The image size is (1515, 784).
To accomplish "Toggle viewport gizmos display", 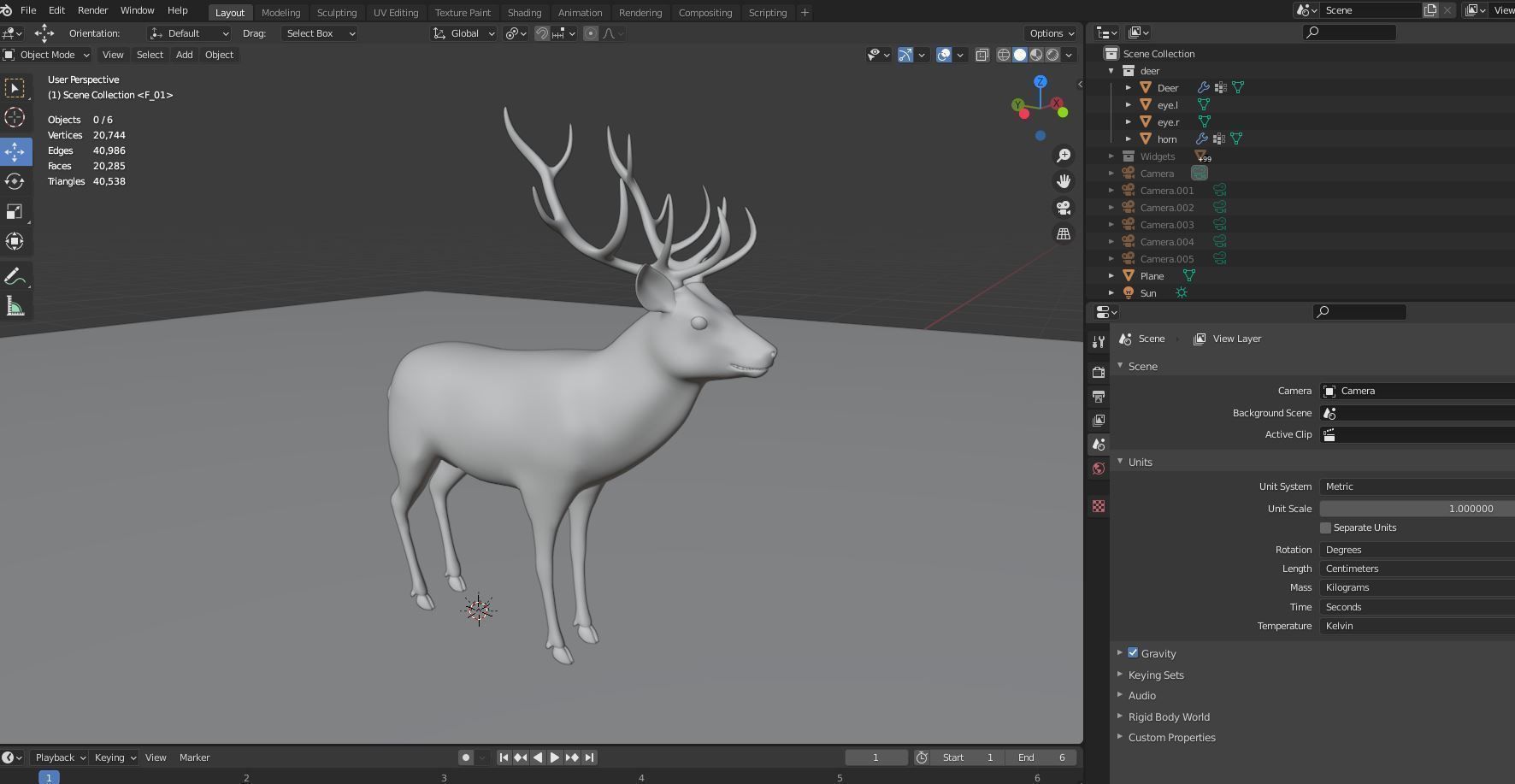I will [x=905, y=55].
